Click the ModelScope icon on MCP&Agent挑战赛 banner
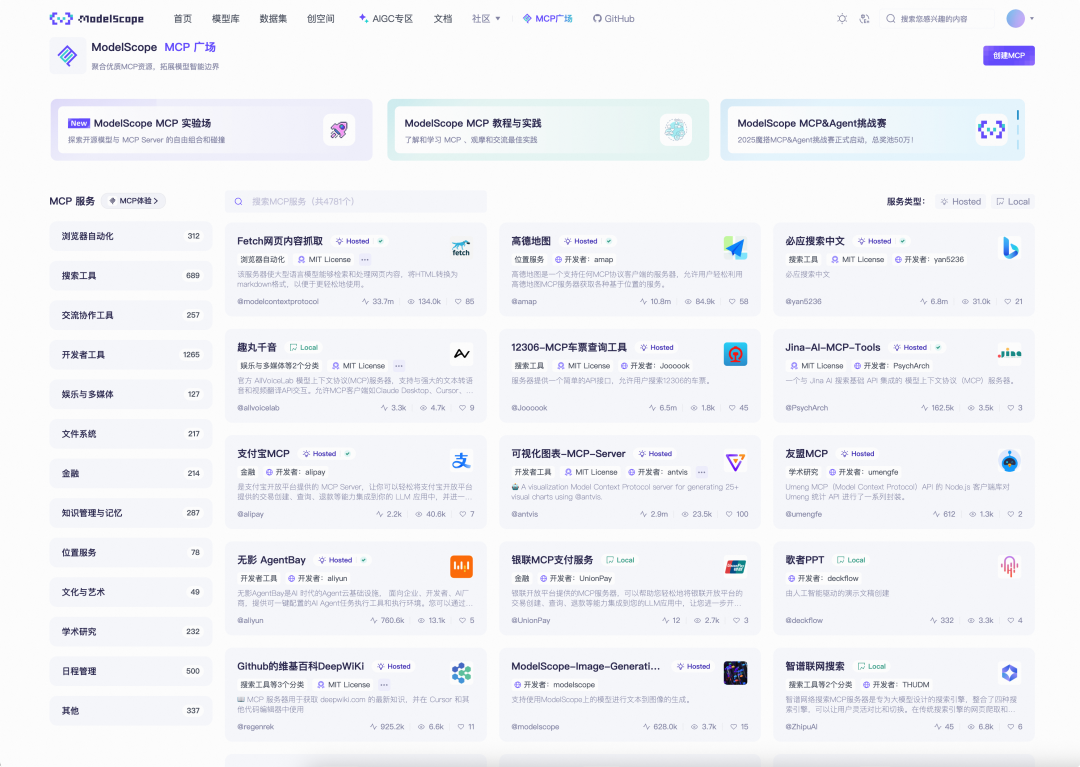 coord(991,129)
